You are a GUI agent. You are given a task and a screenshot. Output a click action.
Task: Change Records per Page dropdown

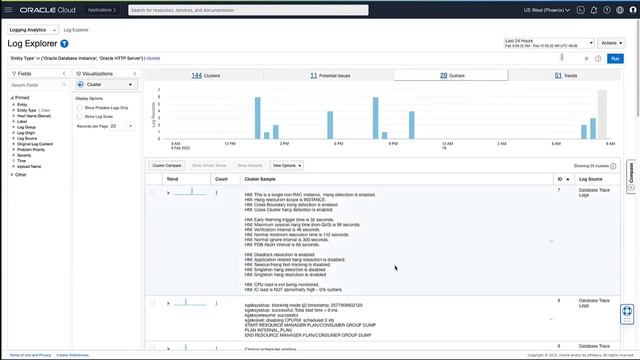click(x=122, y=126)
